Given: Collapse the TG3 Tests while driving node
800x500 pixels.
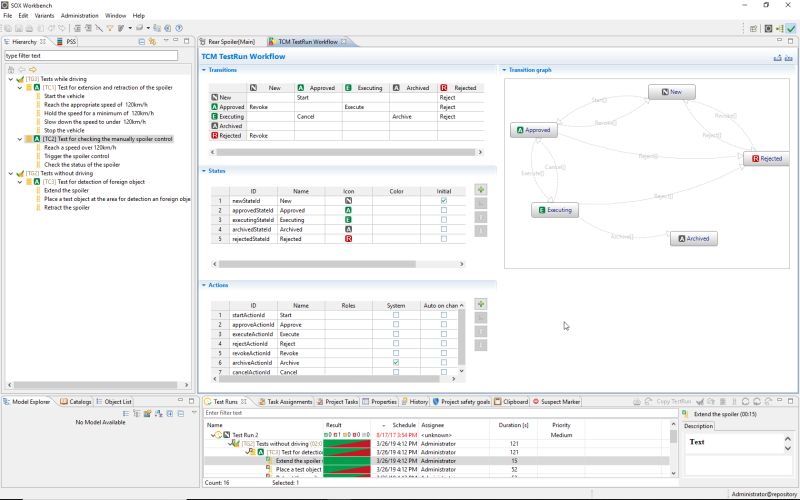Looking at the screenshot, I should (11, 80).
